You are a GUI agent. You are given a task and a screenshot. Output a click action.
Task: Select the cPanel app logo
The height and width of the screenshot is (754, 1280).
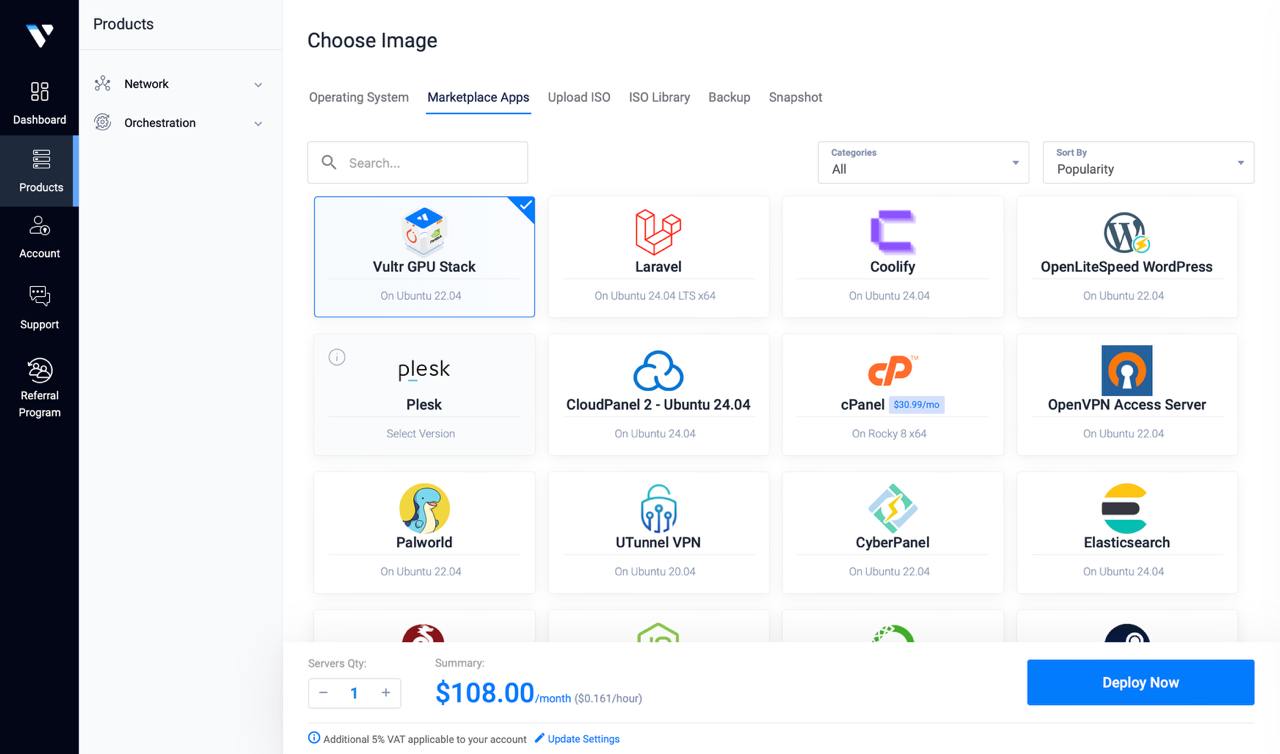[892, 369]
